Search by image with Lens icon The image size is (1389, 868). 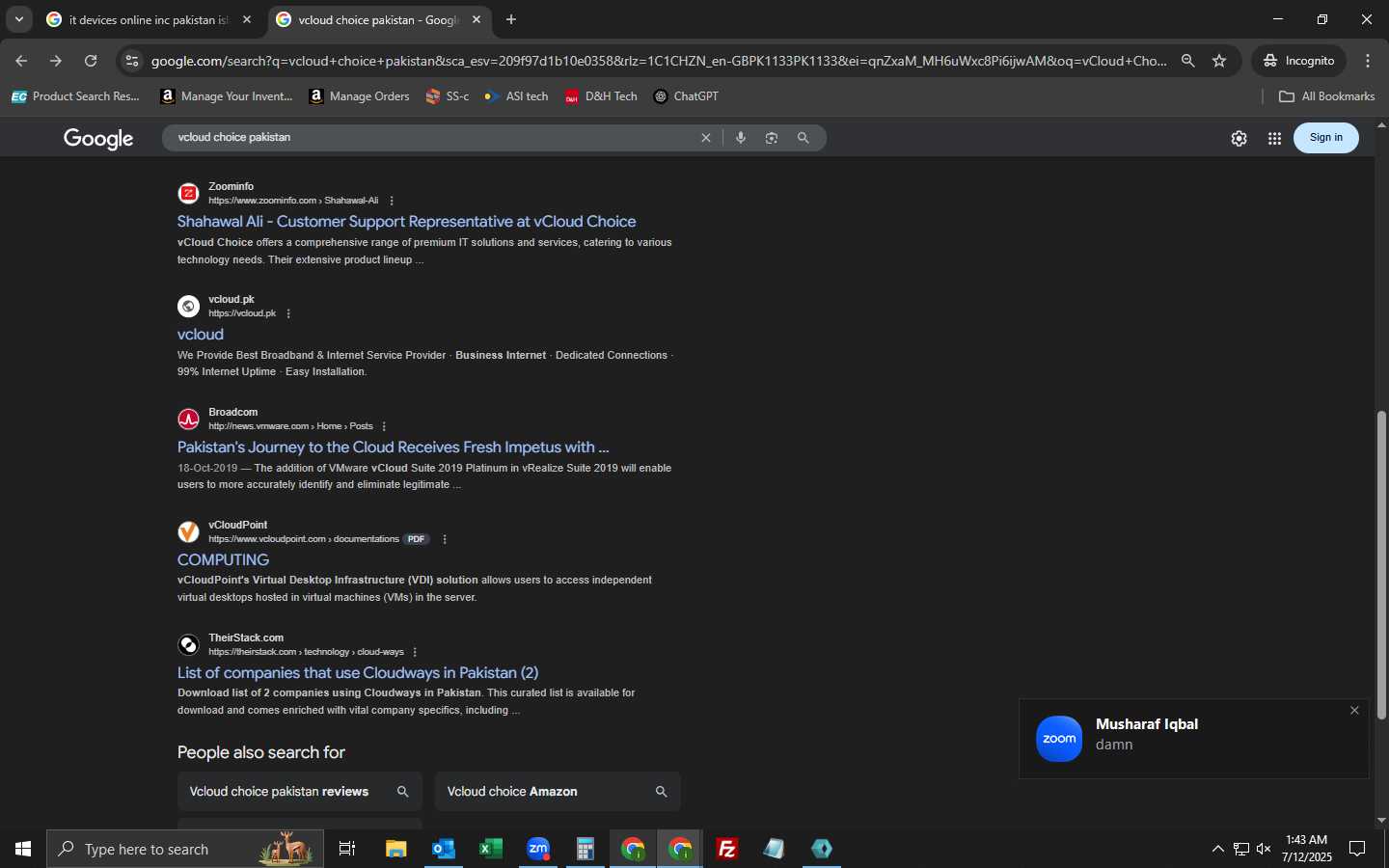click(772, 138)
